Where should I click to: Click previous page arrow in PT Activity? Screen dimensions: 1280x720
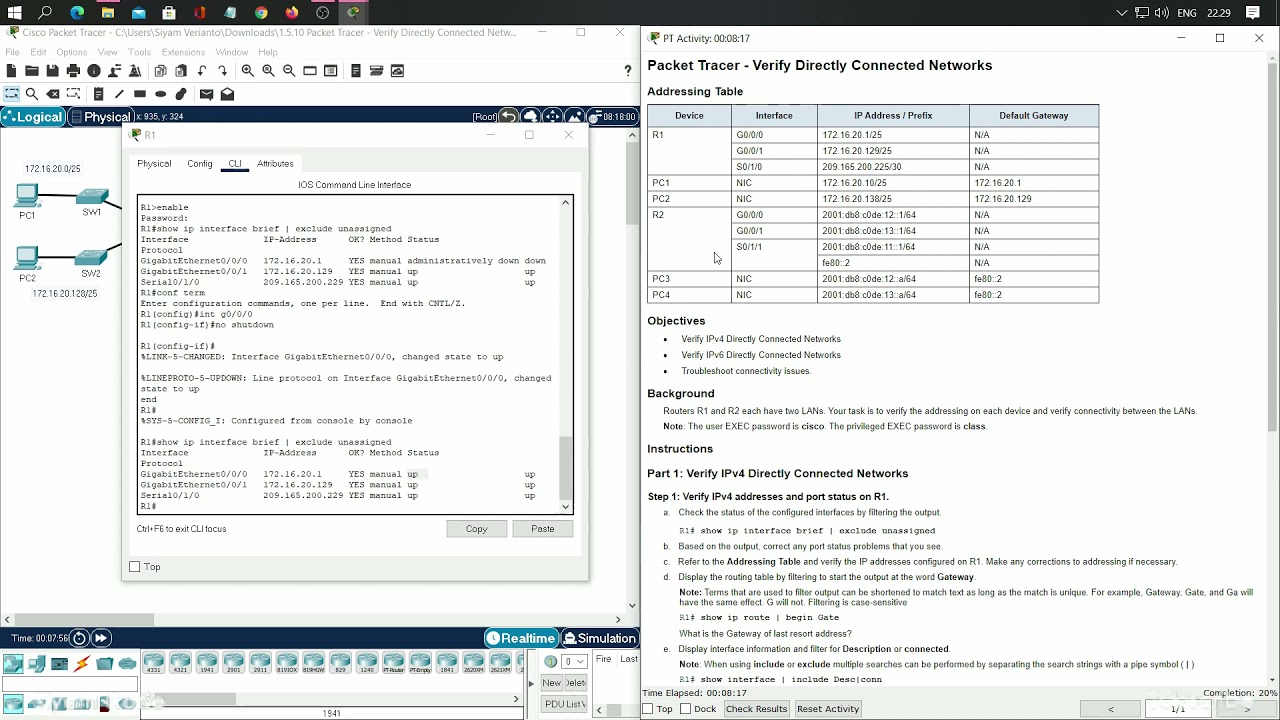pyautogui.click(x=1110, y=709)
